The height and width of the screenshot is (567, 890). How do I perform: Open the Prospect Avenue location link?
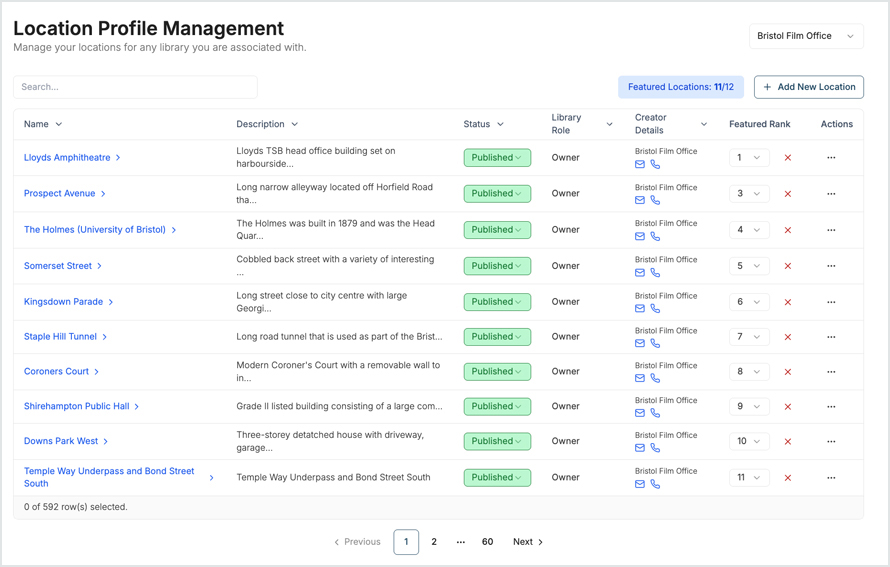pos(60,194)
